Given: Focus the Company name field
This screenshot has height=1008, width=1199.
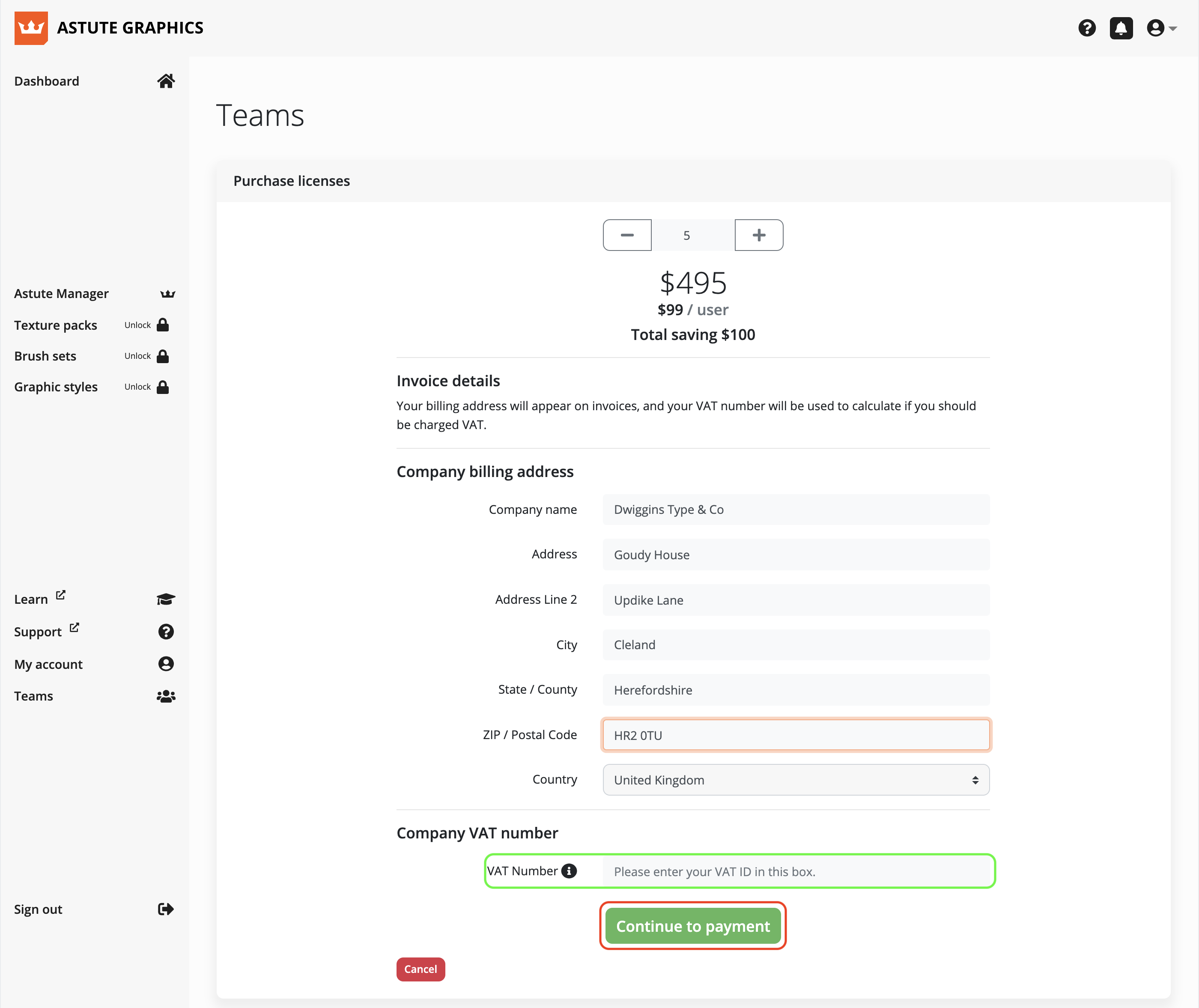Looking at the screenshot, I should 796,510.
